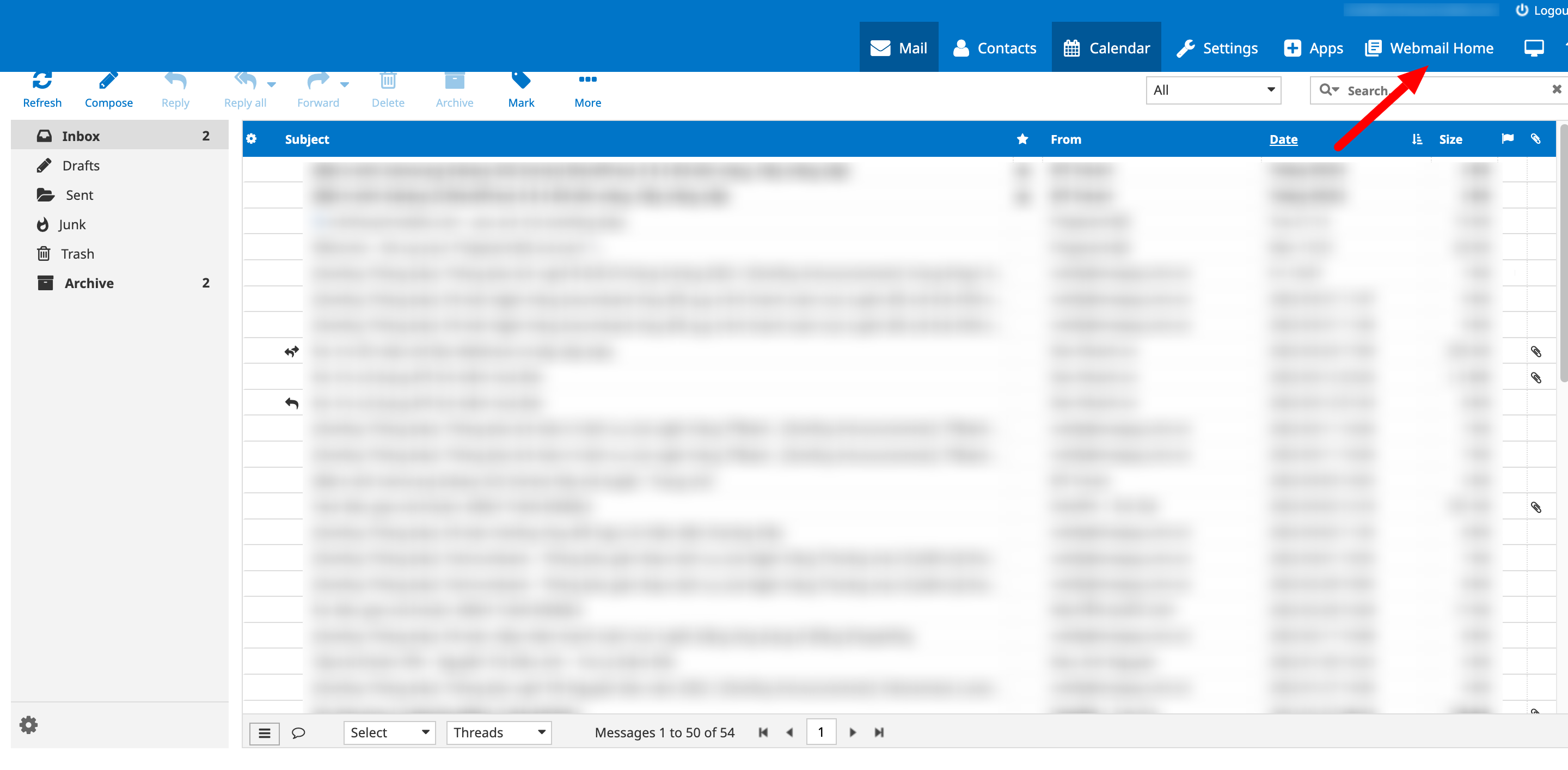
Task: Open the All filter dropdown
Action: 1212,90
